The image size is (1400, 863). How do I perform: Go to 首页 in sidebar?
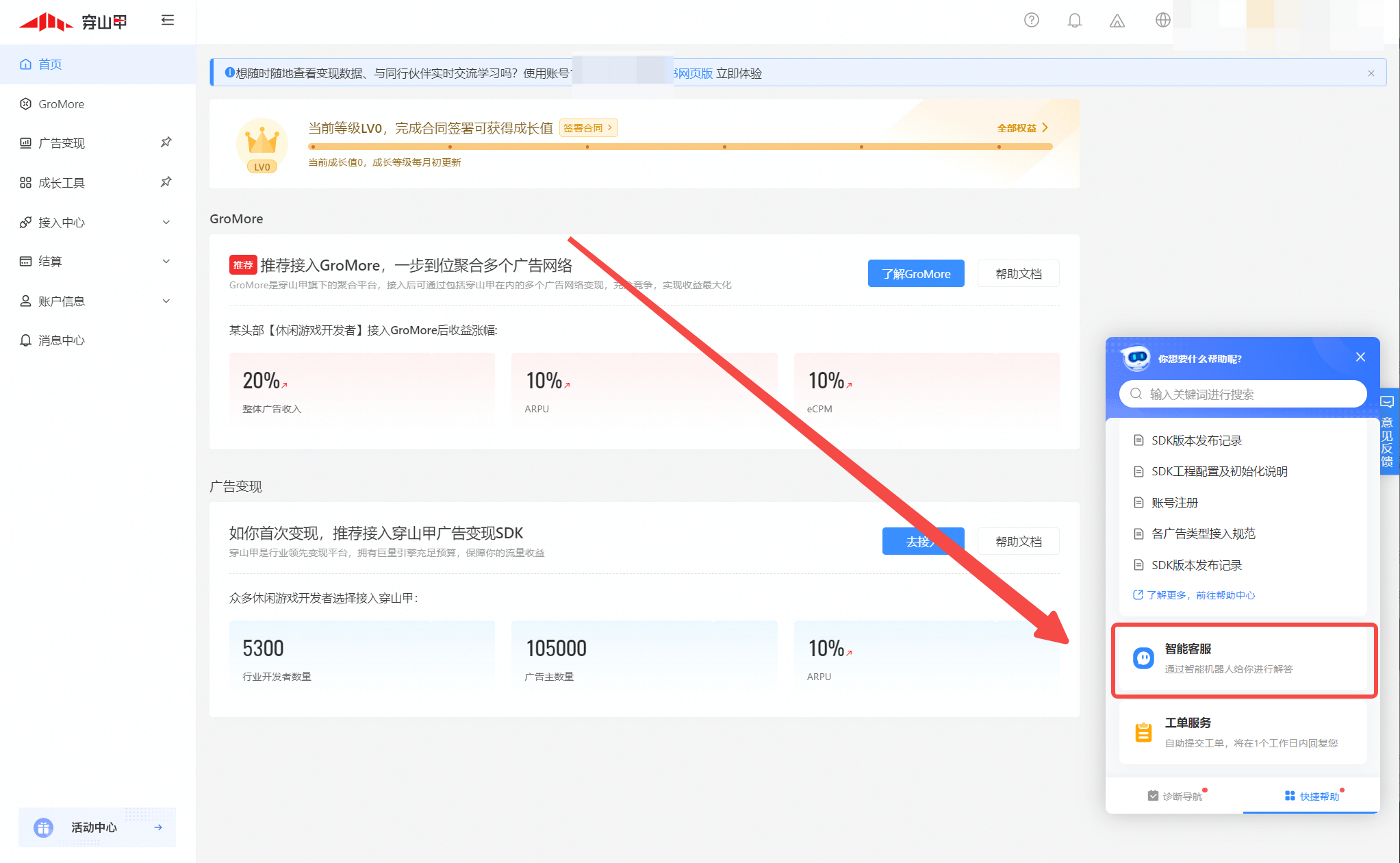coord(98,64)
